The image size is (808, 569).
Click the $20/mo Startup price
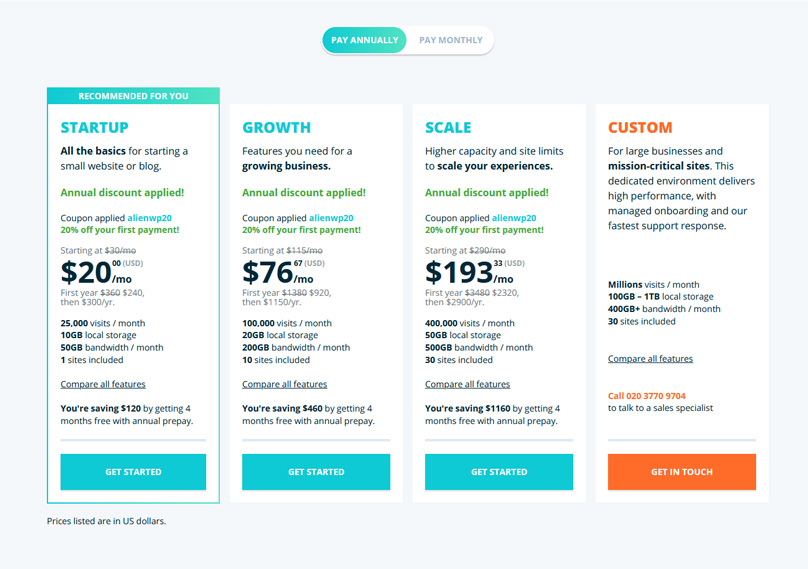tap(96, 273)
